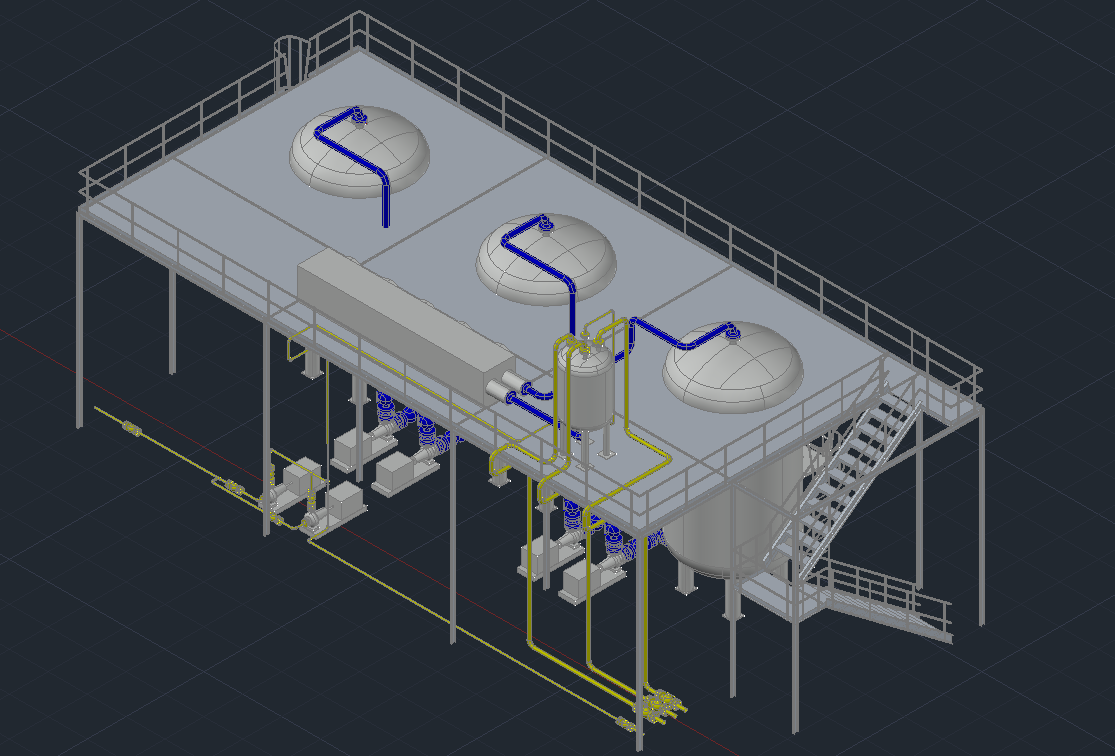Select the large cylindrical tank beneath the platform
The height and width of the screenshot is (756, 1115).
(732, 513)
